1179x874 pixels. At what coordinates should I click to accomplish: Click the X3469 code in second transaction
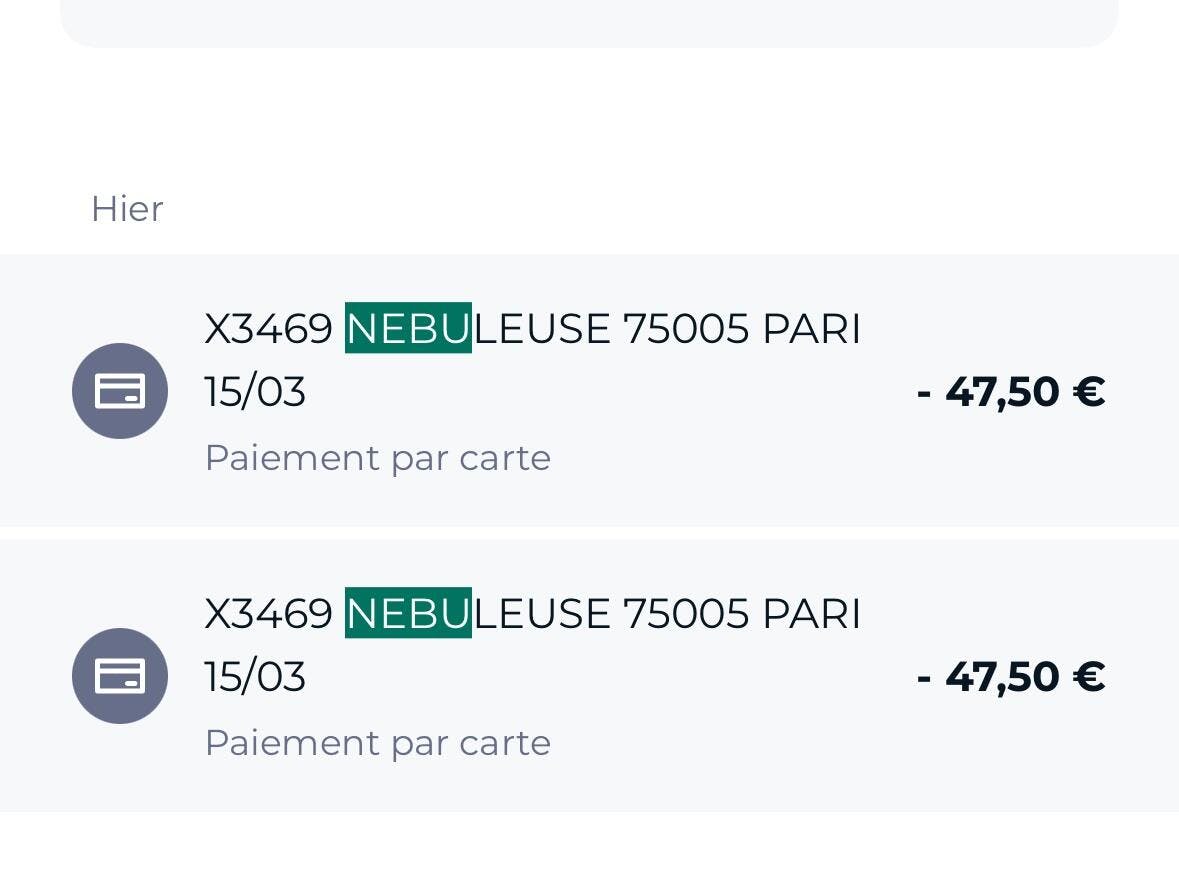(268, 614)
